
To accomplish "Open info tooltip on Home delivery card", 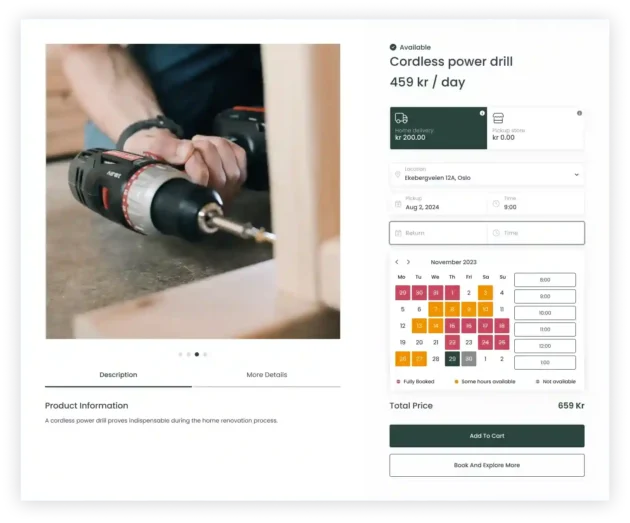I will (x=482, y=113).
